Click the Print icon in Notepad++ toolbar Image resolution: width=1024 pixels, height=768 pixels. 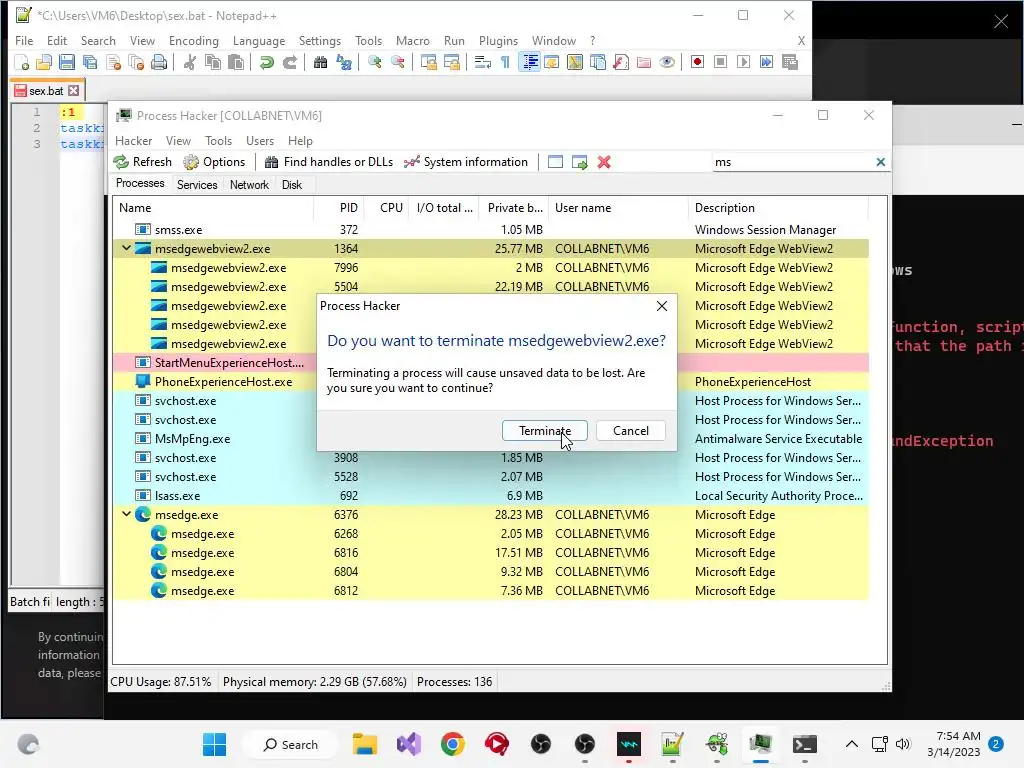pyautogui.click(x=159, y=63)
